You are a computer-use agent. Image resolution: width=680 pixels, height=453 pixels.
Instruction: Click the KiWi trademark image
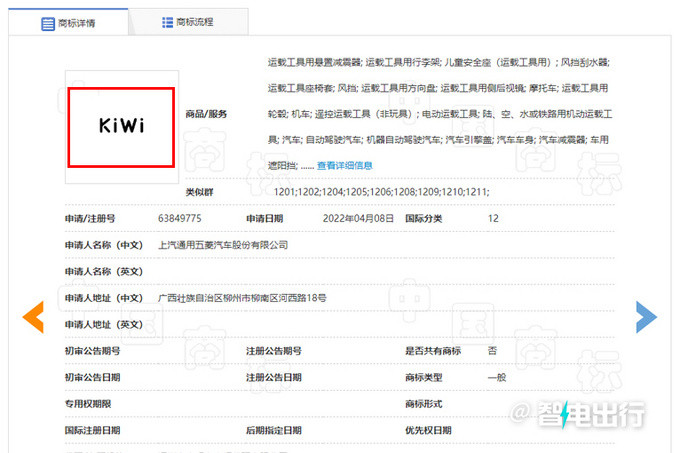tap(121, 127)
